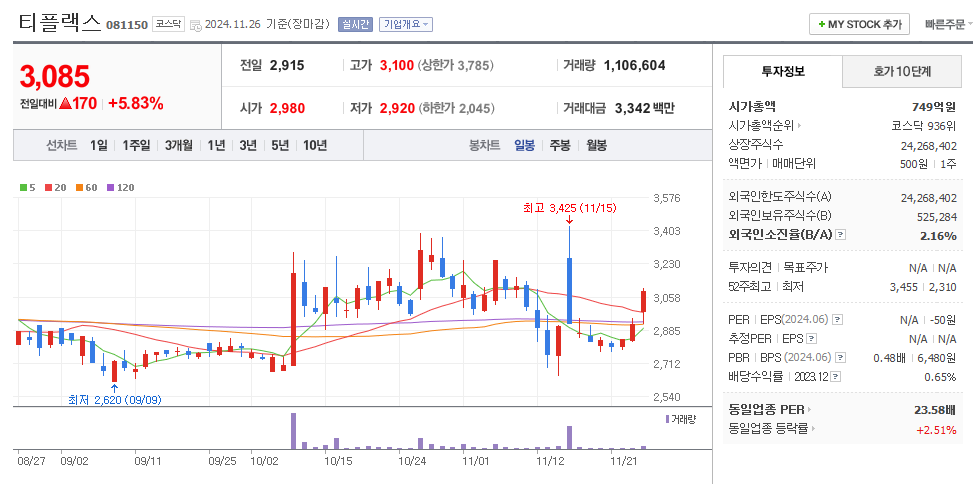
Task: Click the red 20-day moving average legend
Action: point(54,188)
